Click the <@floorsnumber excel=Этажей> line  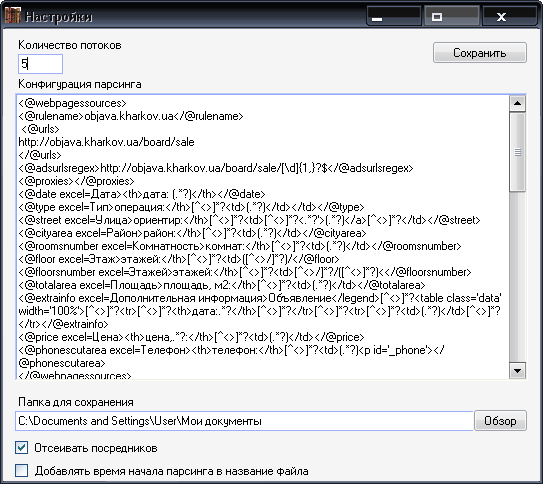(x=245, y=272)
